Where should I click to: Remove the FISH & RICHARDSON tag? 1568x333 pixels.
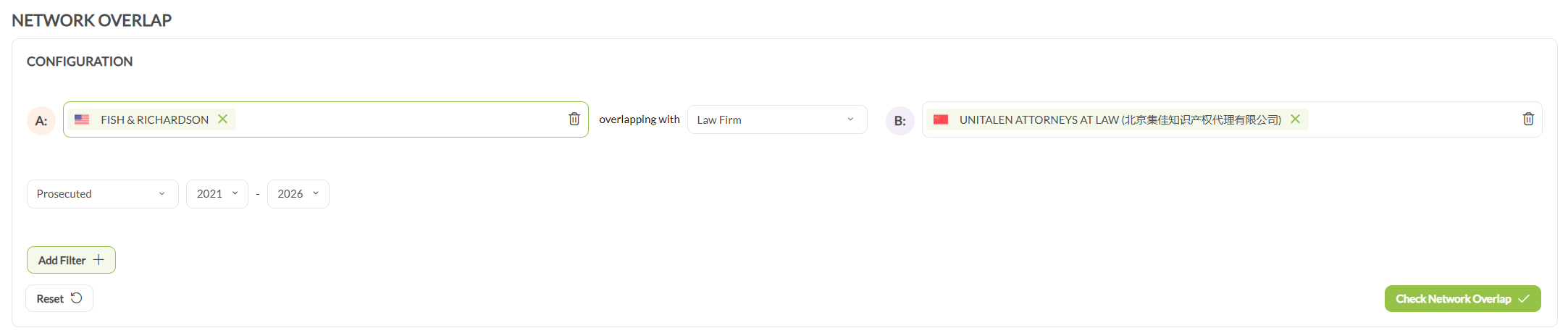(223, 119)
